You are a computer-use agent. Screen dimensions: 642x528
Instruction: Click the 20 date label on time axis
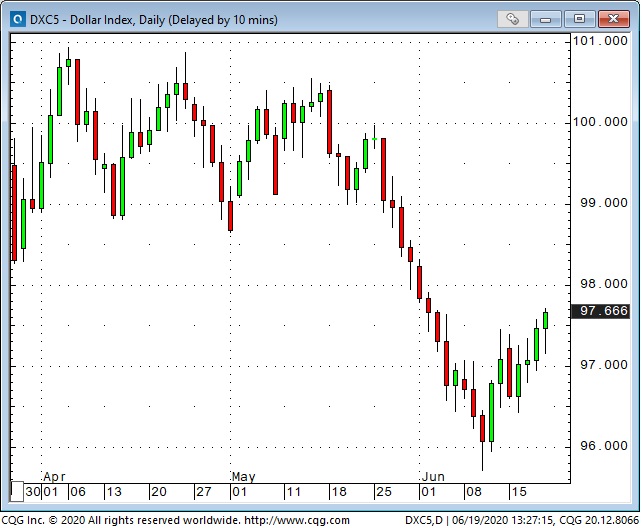[x=159, y=492]
